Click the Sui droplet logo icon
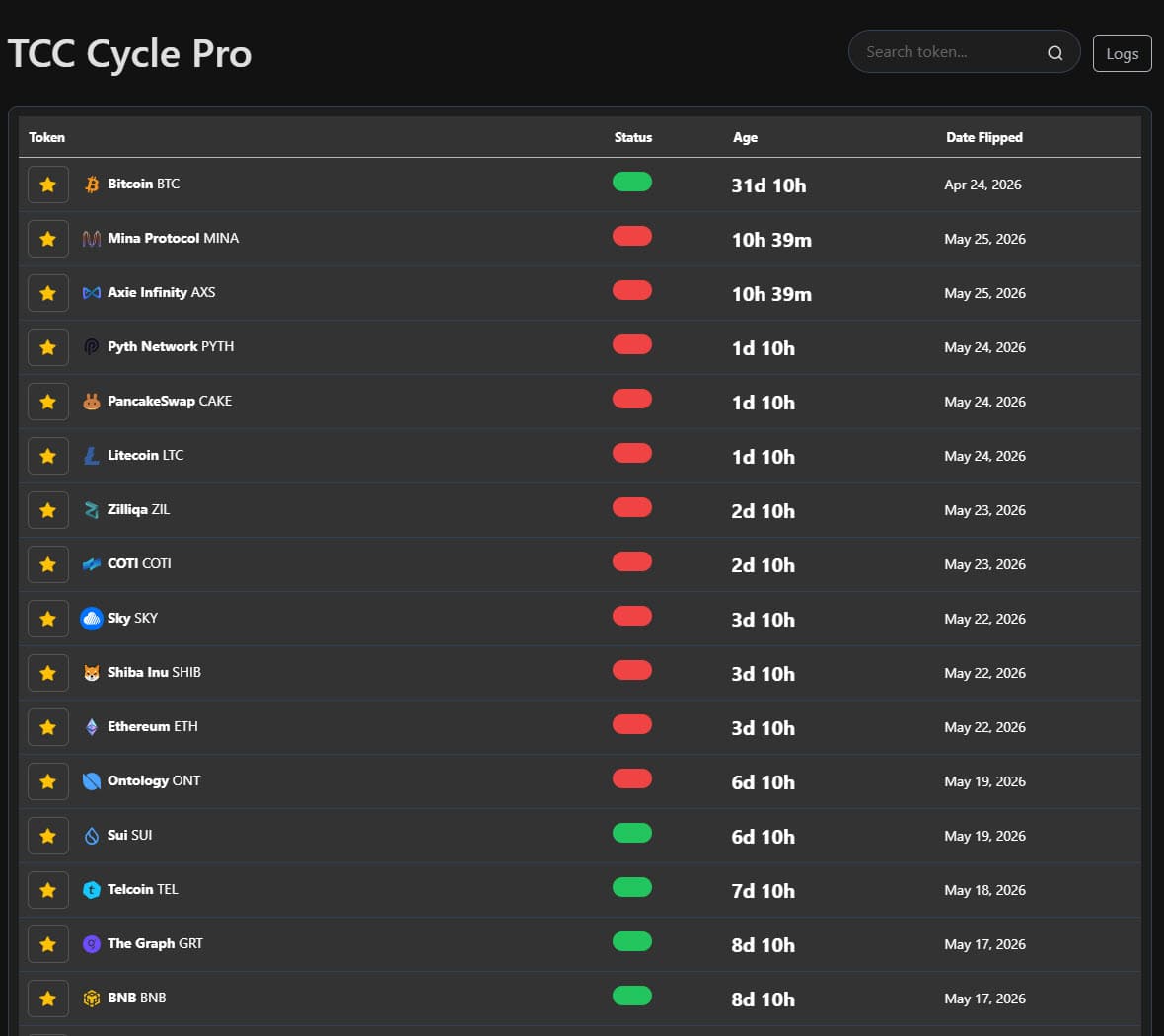Image resolution: width=1164 pixels, height=1036 pixels. tap(92, 835)
